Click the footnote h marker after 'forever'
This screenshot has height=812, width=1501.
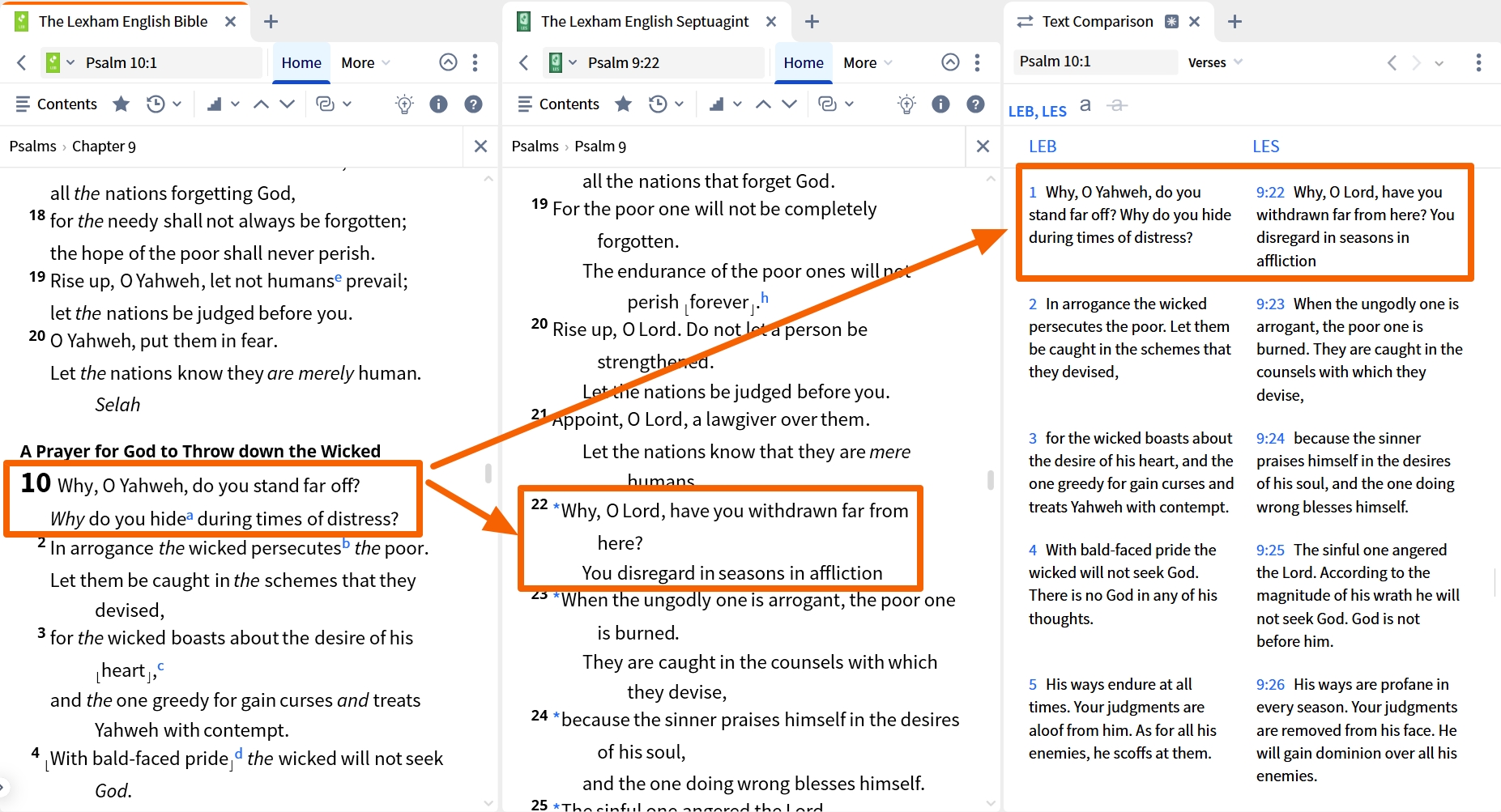(x=765, y=297)
